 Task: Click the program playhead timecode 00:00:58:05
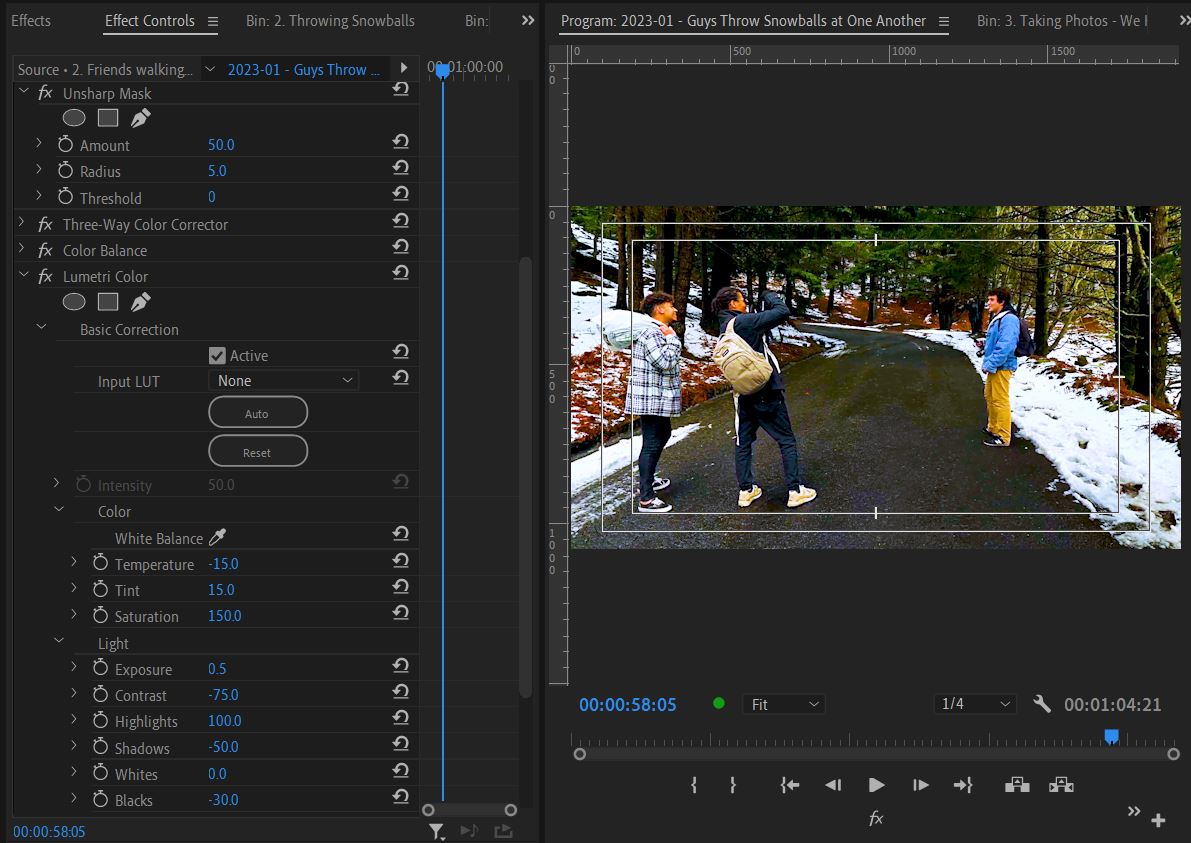[x=627, y=705]
